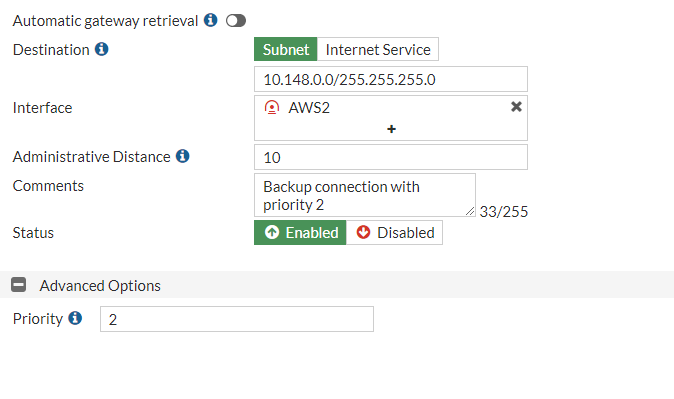
Task: Click info icon next to Destination
Action: [101, 49]
